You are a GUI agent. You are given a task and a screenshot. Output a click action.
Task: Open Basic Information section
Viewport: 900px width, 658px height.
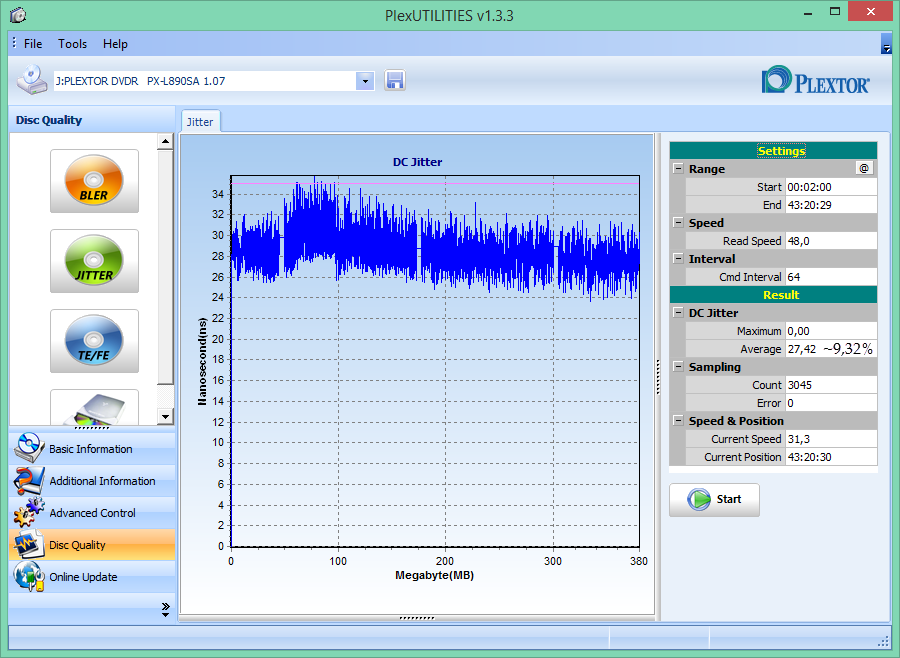(92, 449)
